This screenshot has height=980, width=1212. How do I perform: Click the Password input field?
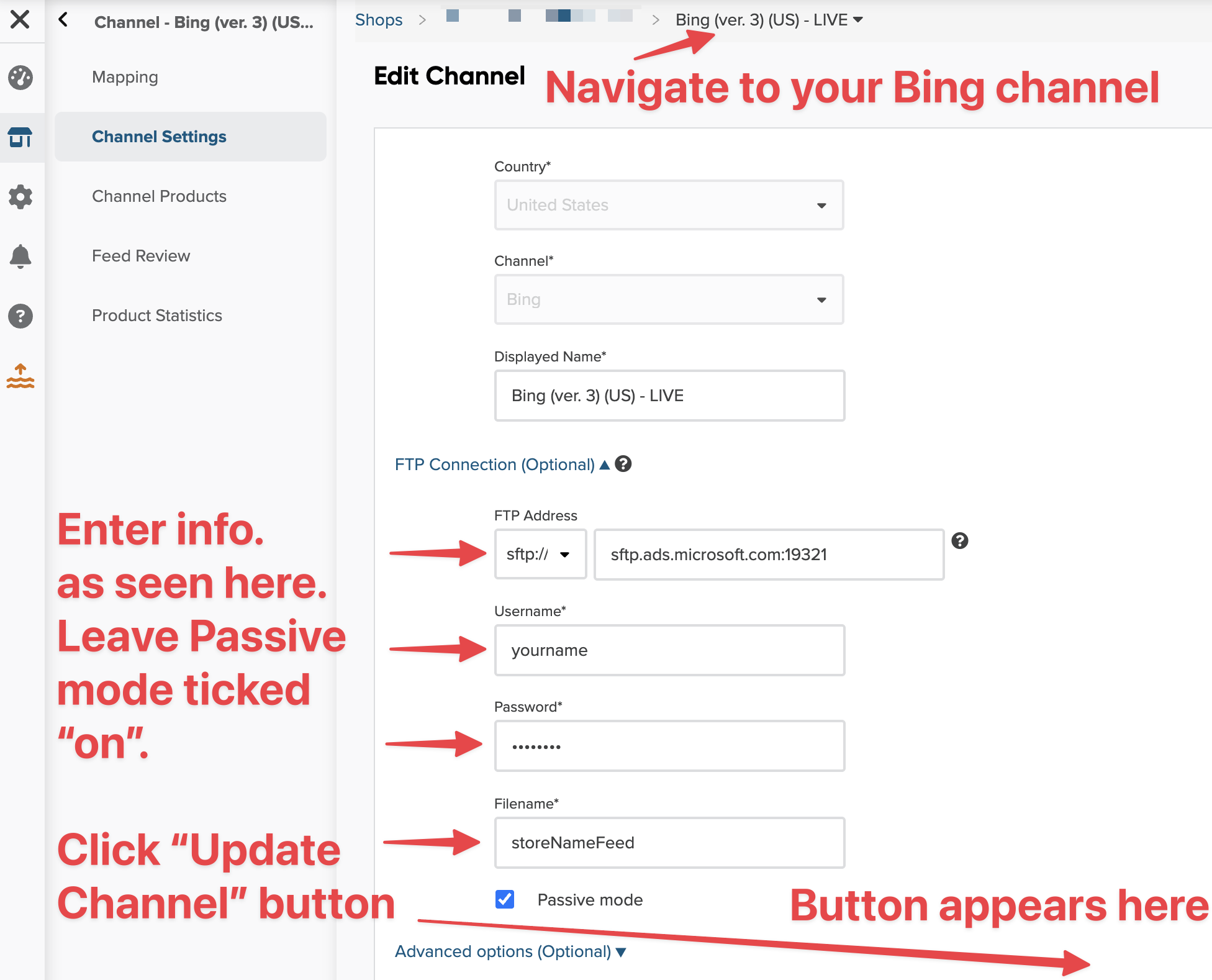click(669, 746)
